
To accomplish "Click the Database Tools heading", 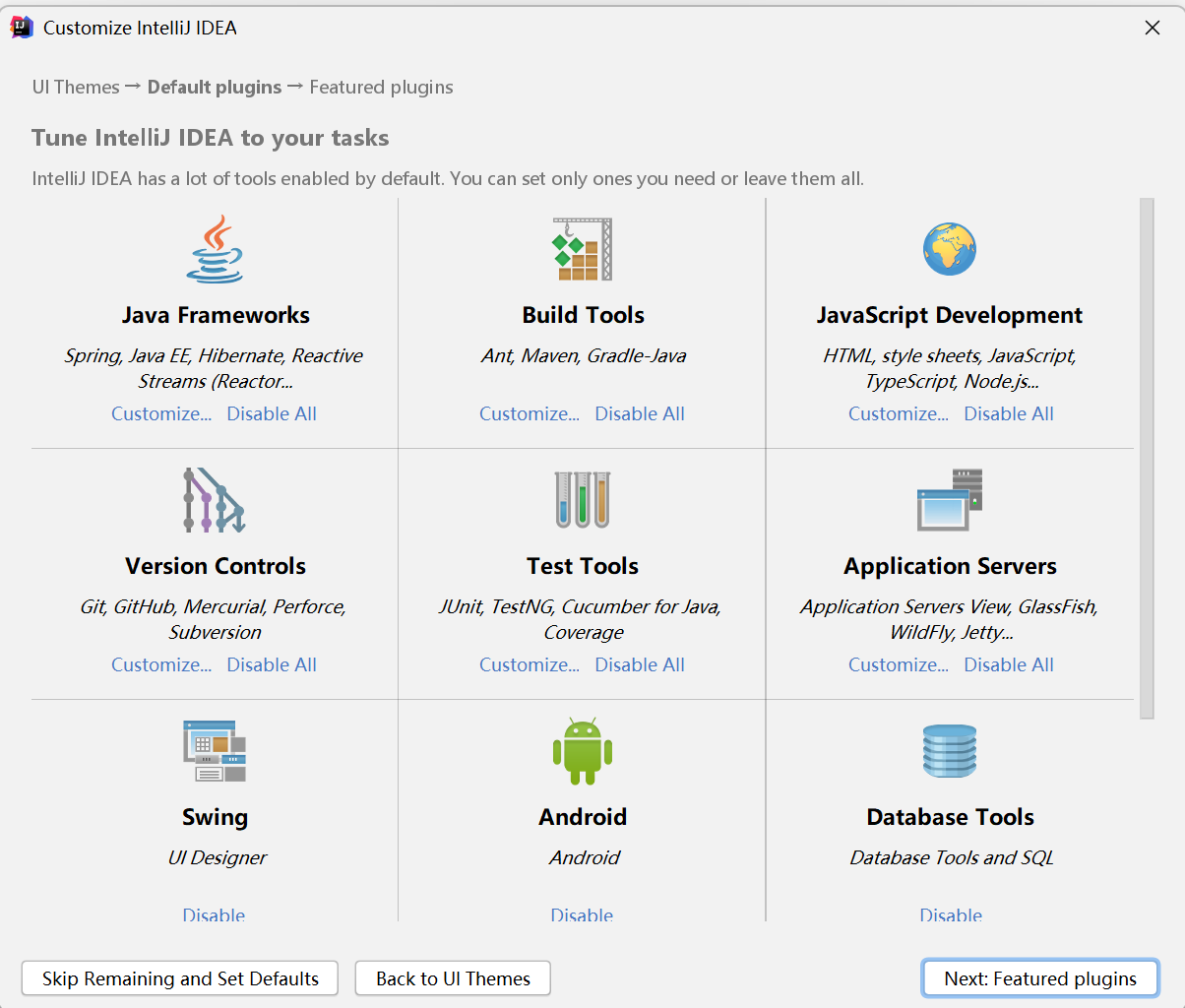I will click(x=950, y=817).
